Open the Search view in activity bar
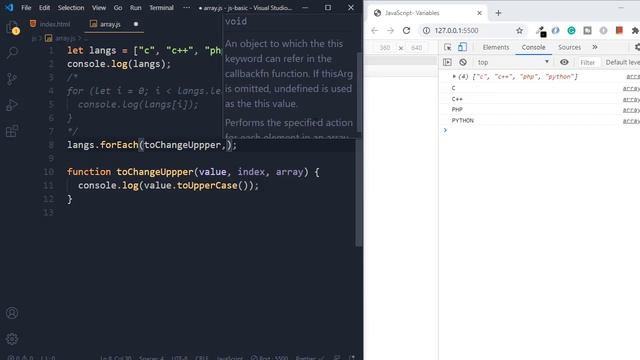The image size is (640, 360). 12,52
